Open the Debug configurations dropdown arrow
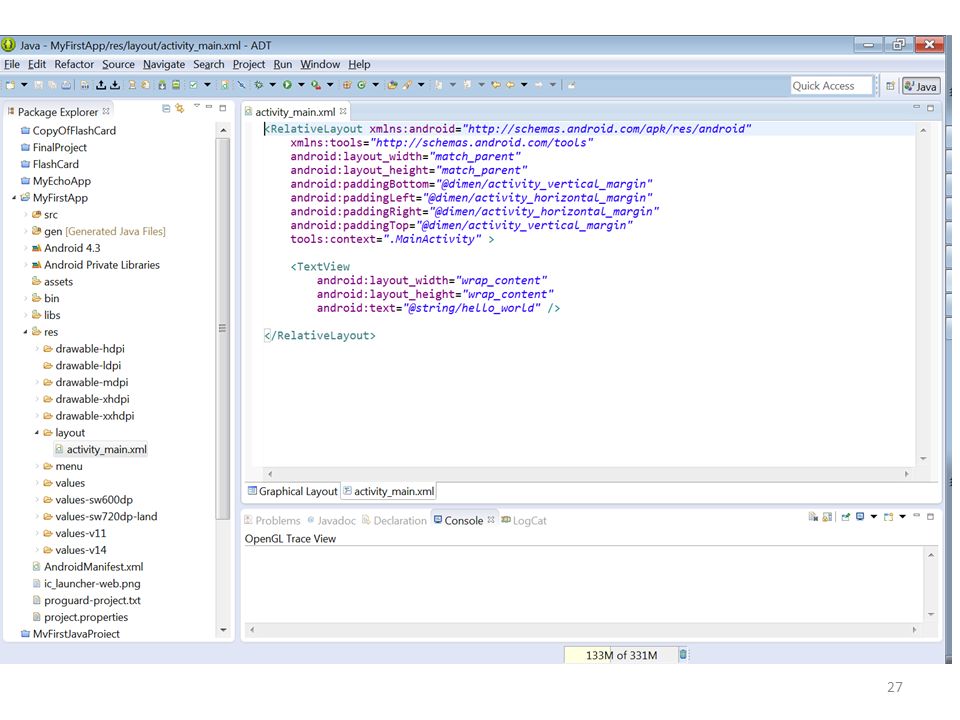Screen dimensions: 960x720 [272, 85]
